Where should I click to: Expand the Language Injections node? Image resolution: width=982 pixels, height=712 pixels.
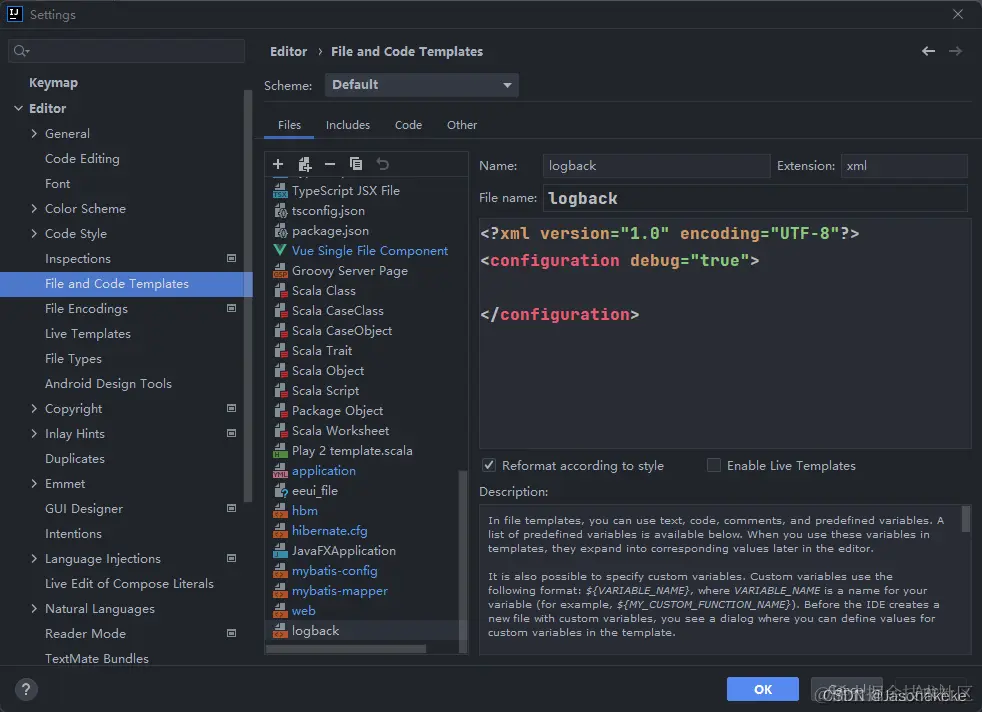(x=34, y=558)
